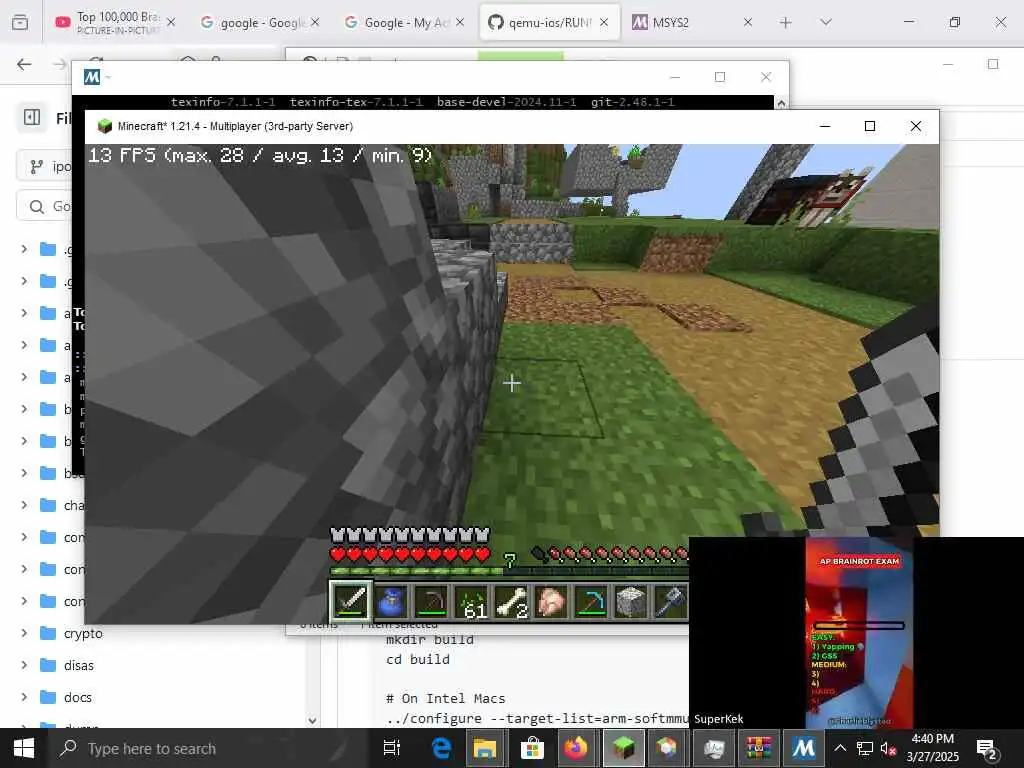The height and width of the screenshot is (768, 1024).
Task: Select the raw meat hotbar slot
Action: (x=551, y=600)
